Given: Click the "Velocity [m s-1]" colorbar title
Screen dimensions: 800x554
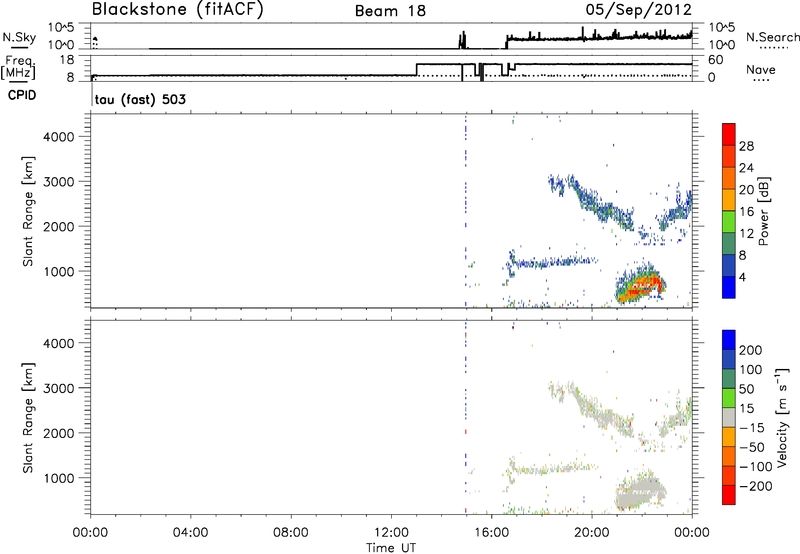Looking at the screenshot, I should [x=782, y=417].
